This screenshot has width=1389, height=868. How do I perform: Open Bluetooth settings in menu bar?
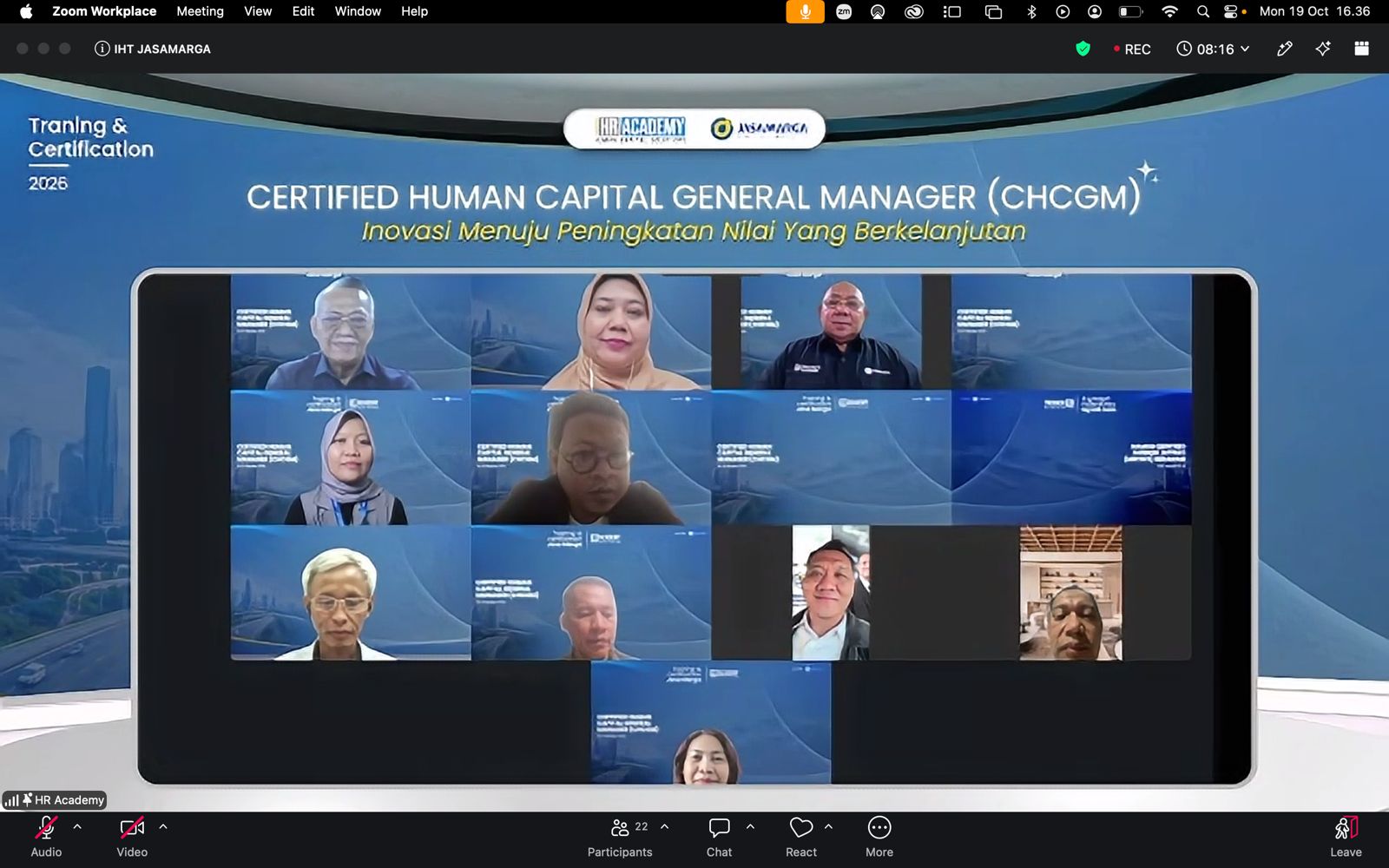point(1031,11)
